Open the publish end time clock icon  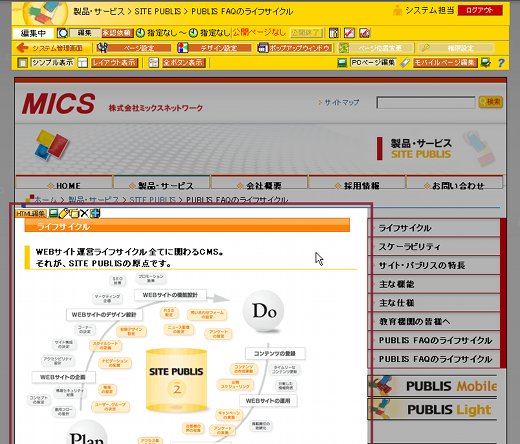[x=193, y=33]
